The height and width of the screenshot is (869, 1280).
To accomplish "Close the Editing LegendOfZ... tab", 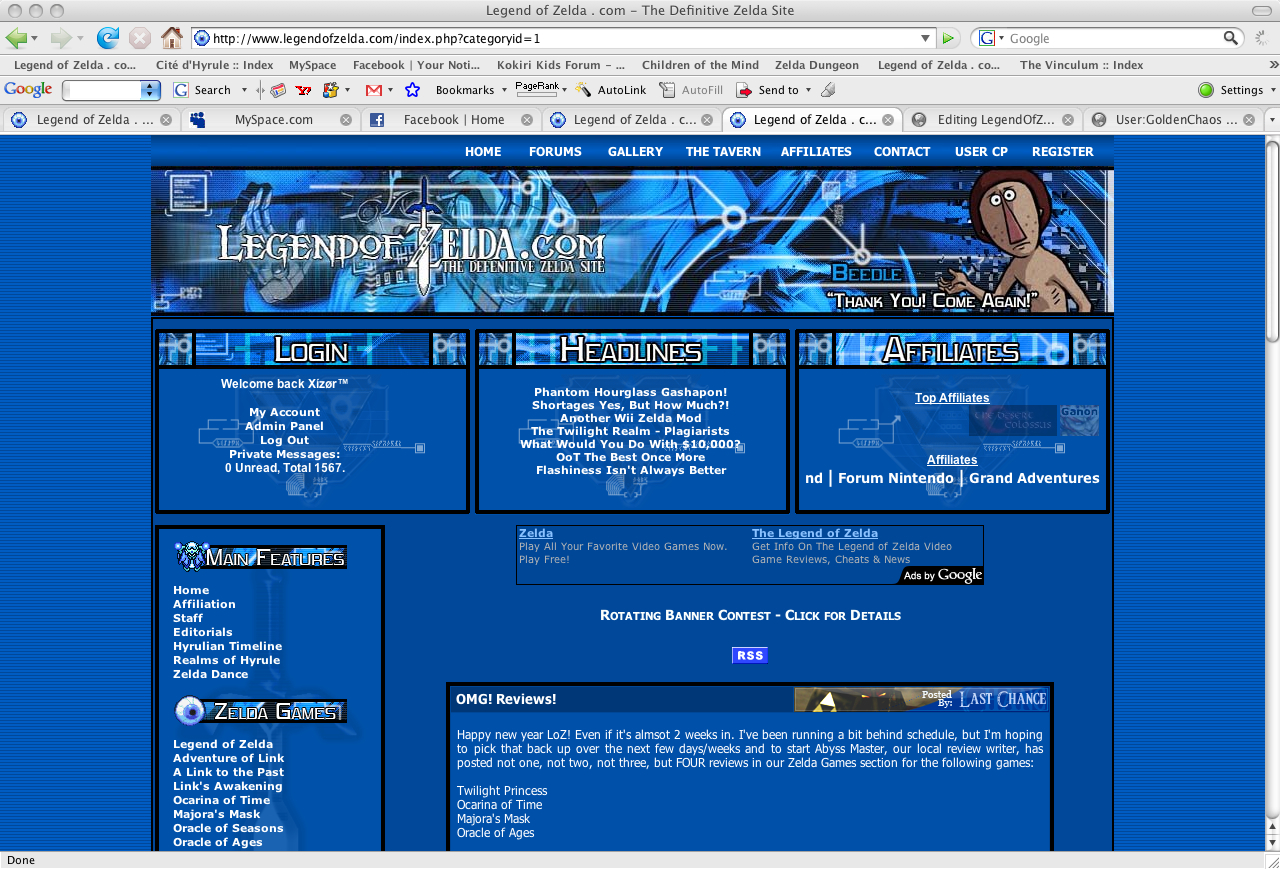I will [x=1067, y=120].
